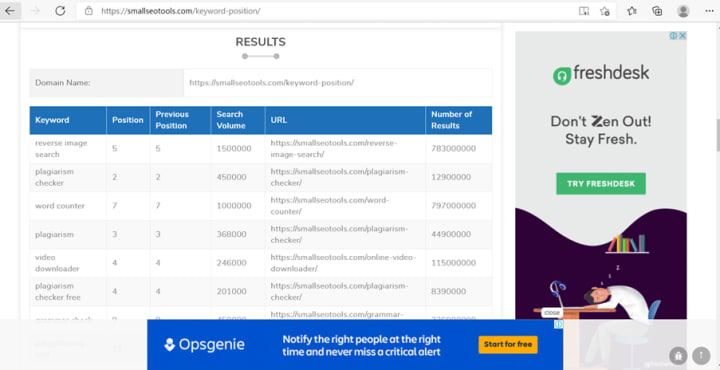Click the Opsgenie ad info icon
720x370 pixels.
[558, 325]
